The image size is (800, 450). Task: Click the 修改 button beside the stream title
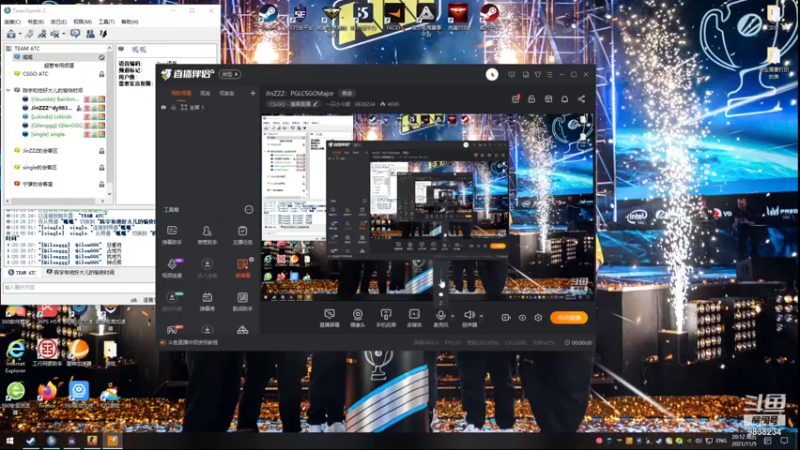pyautogui.click(x=347, y=93)
